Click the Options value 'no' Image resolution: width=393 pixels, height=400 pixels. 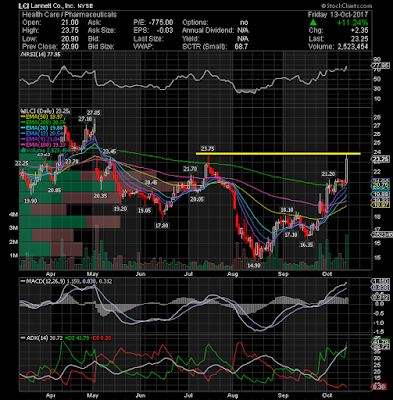244,22
